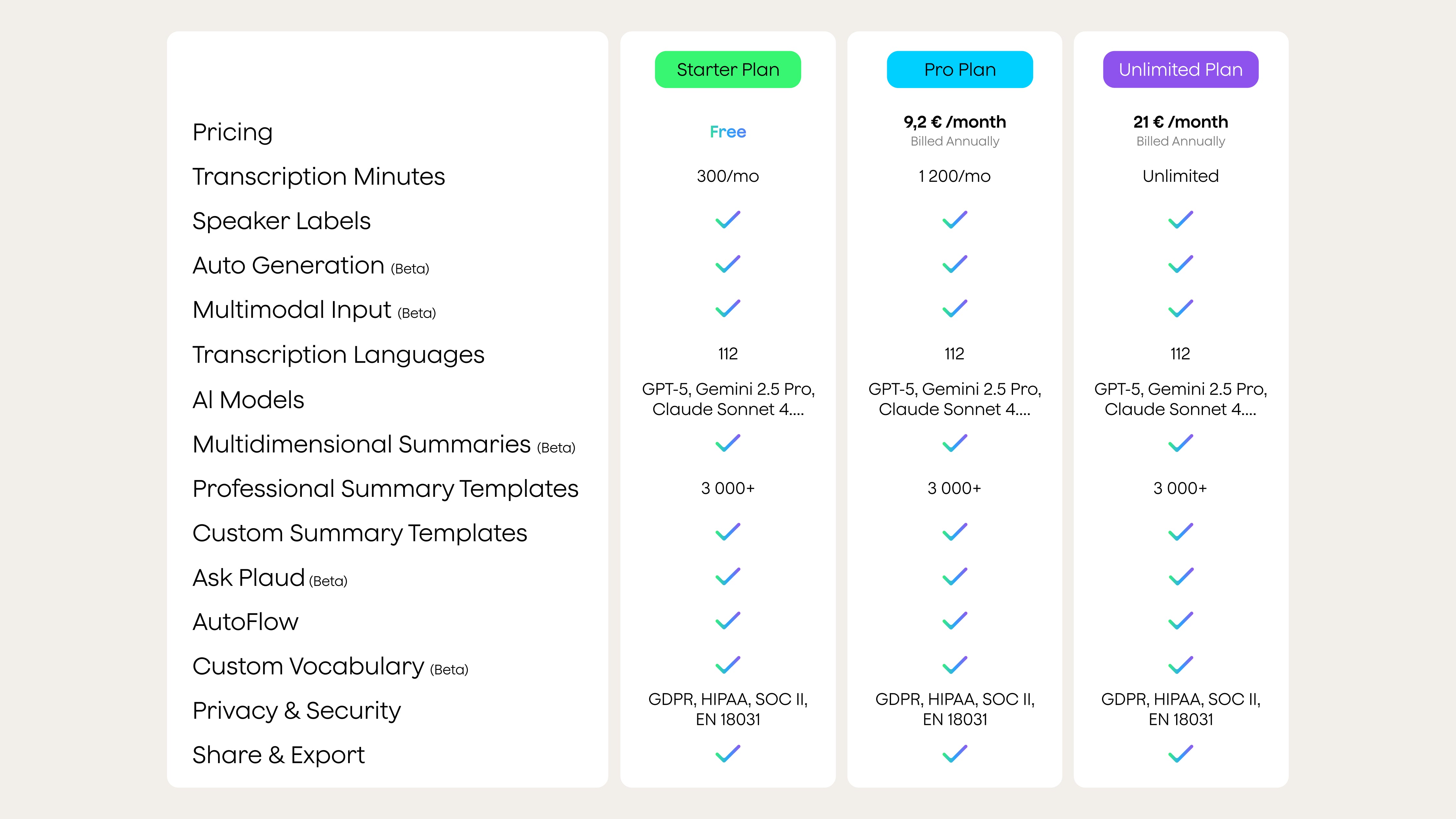This screenshot has width=1456, height=819.
Task: Click AutoFlow checkmark under Starter Plan
Action: pyautogui.click(x=727, y=621)
